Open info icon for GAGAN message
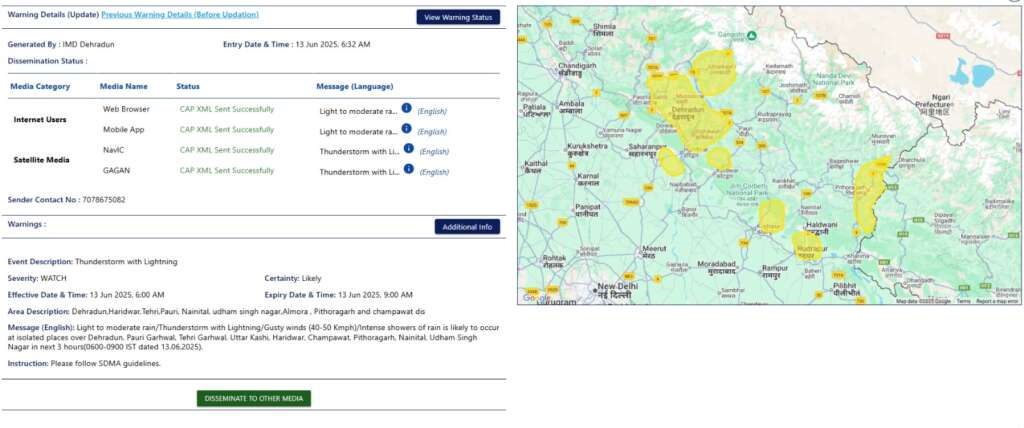 pos(408,169)
